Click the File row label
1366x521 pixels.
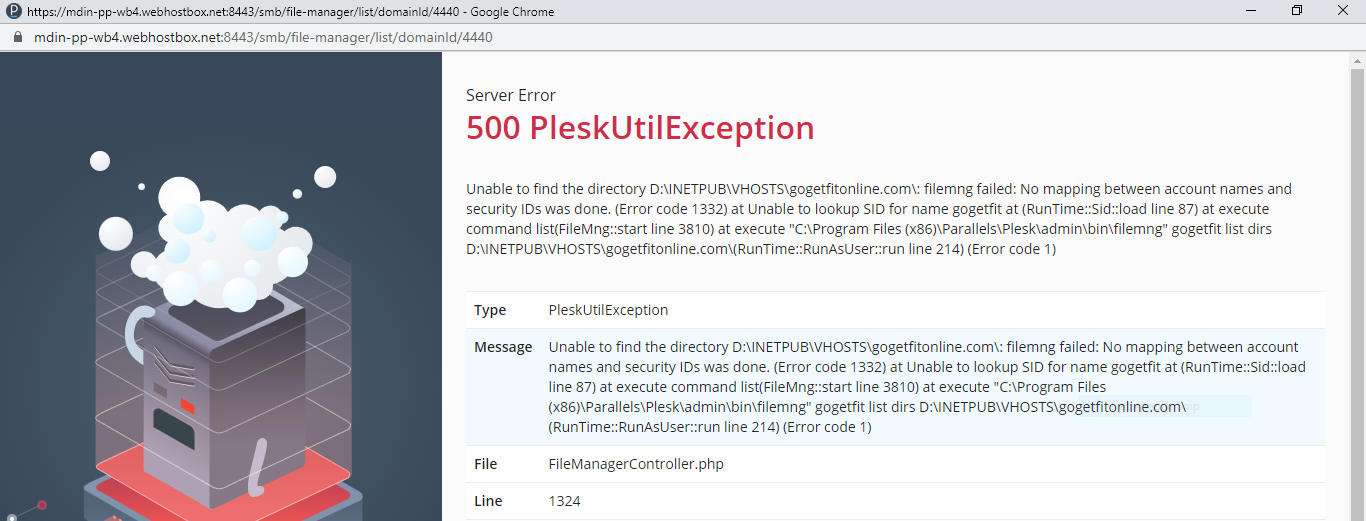coord(486,464)
